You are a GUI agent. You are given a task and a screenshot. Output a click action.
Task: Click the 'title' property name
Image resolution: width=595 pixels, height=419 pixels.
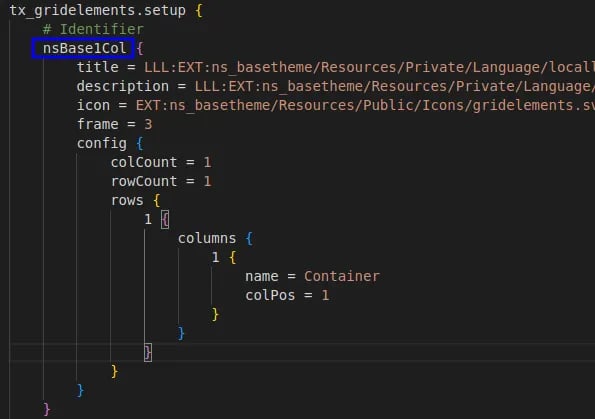[98, 67]
